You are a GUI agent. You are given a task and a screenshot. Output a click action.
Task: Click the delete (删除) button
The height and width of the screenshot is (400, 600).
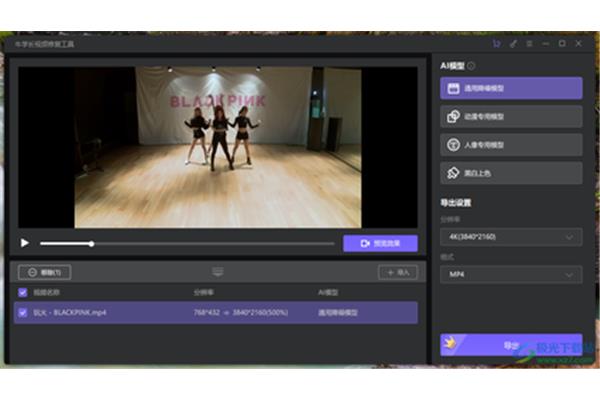pyautogui.click(x=44, y=272)
